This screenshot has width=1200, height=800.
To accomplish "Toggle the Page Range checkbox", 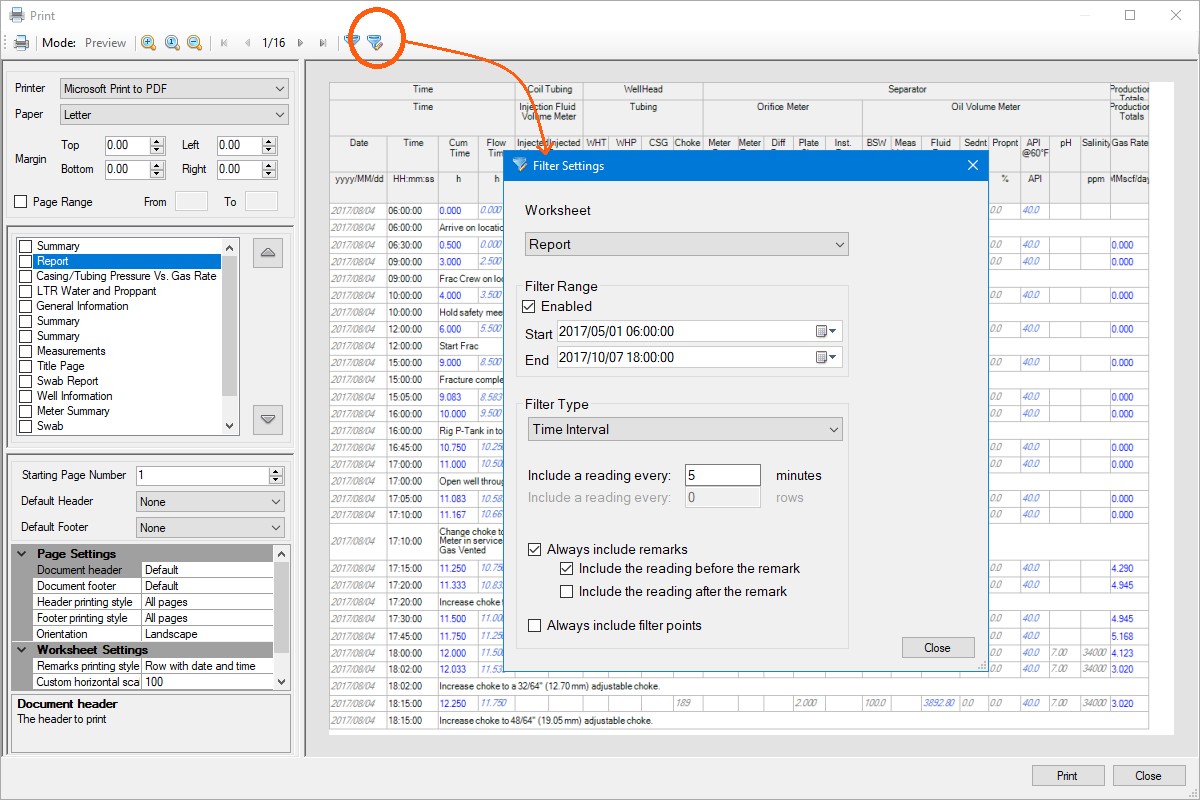I will 21,202.
